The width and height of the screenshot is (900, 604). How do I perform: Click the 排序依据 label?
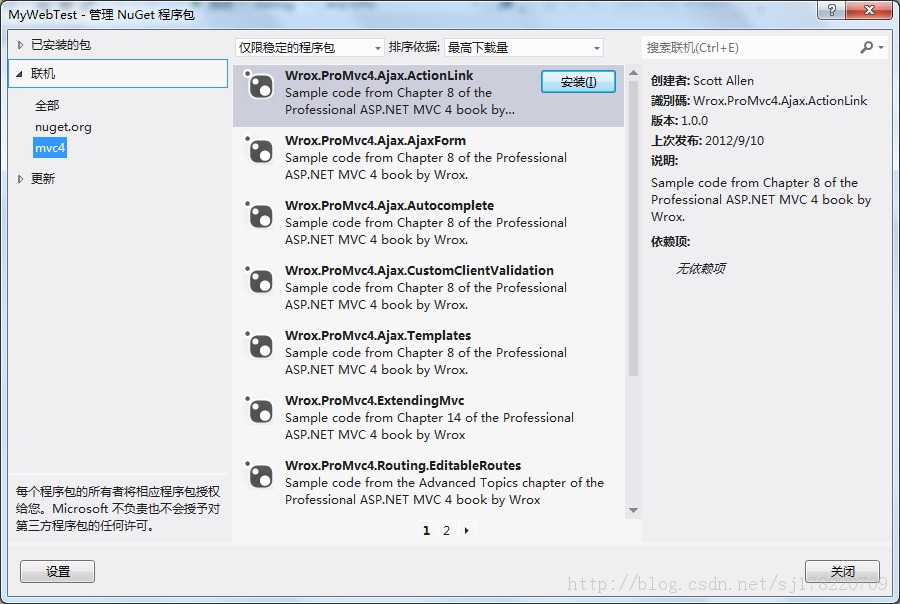coord(414,47)
